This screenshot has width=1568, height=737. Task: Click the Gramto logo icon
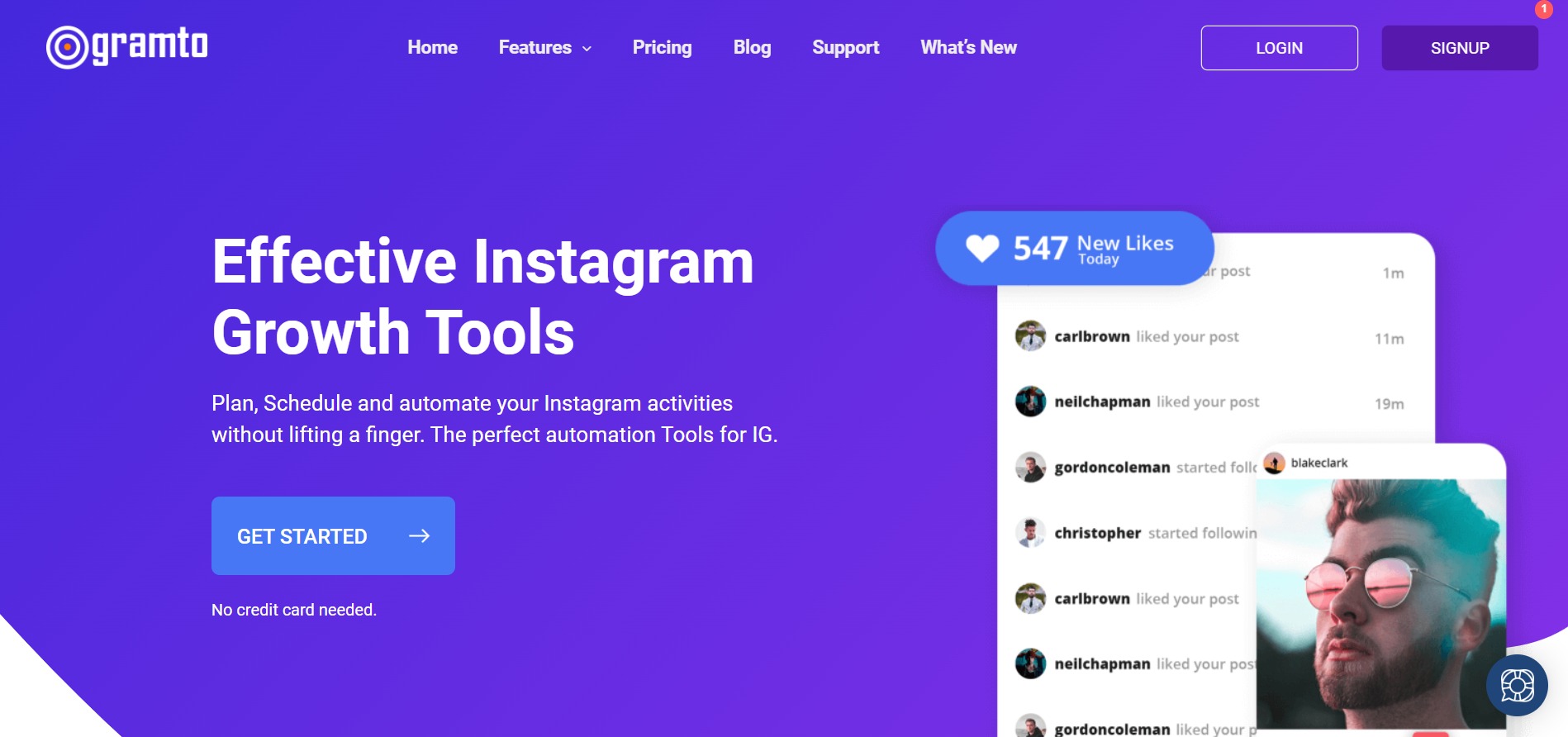click(x=67, y=47)
